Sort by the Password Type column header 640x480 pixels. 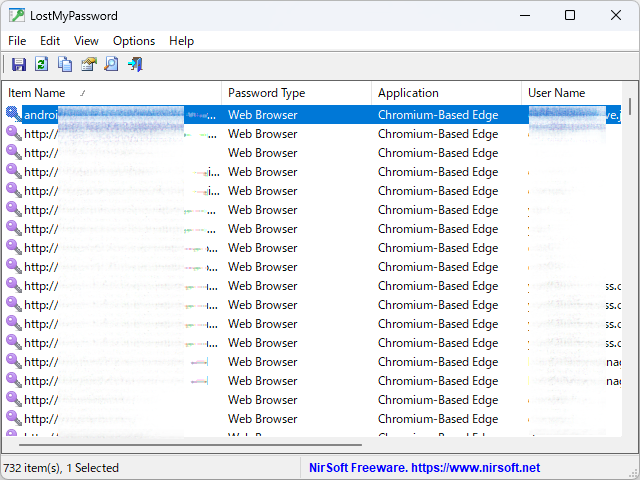(x=295, y=93)
